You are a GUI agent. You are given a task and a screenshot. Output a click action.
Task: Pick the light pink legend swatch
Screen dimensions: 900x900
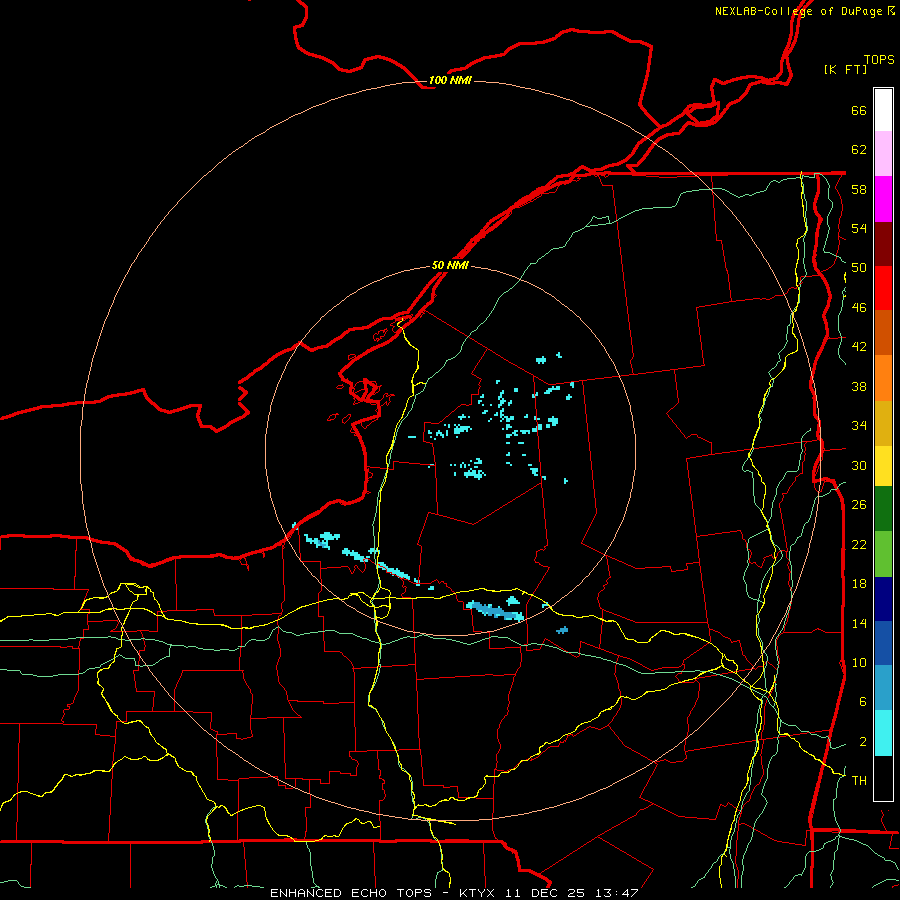[883, 153]
